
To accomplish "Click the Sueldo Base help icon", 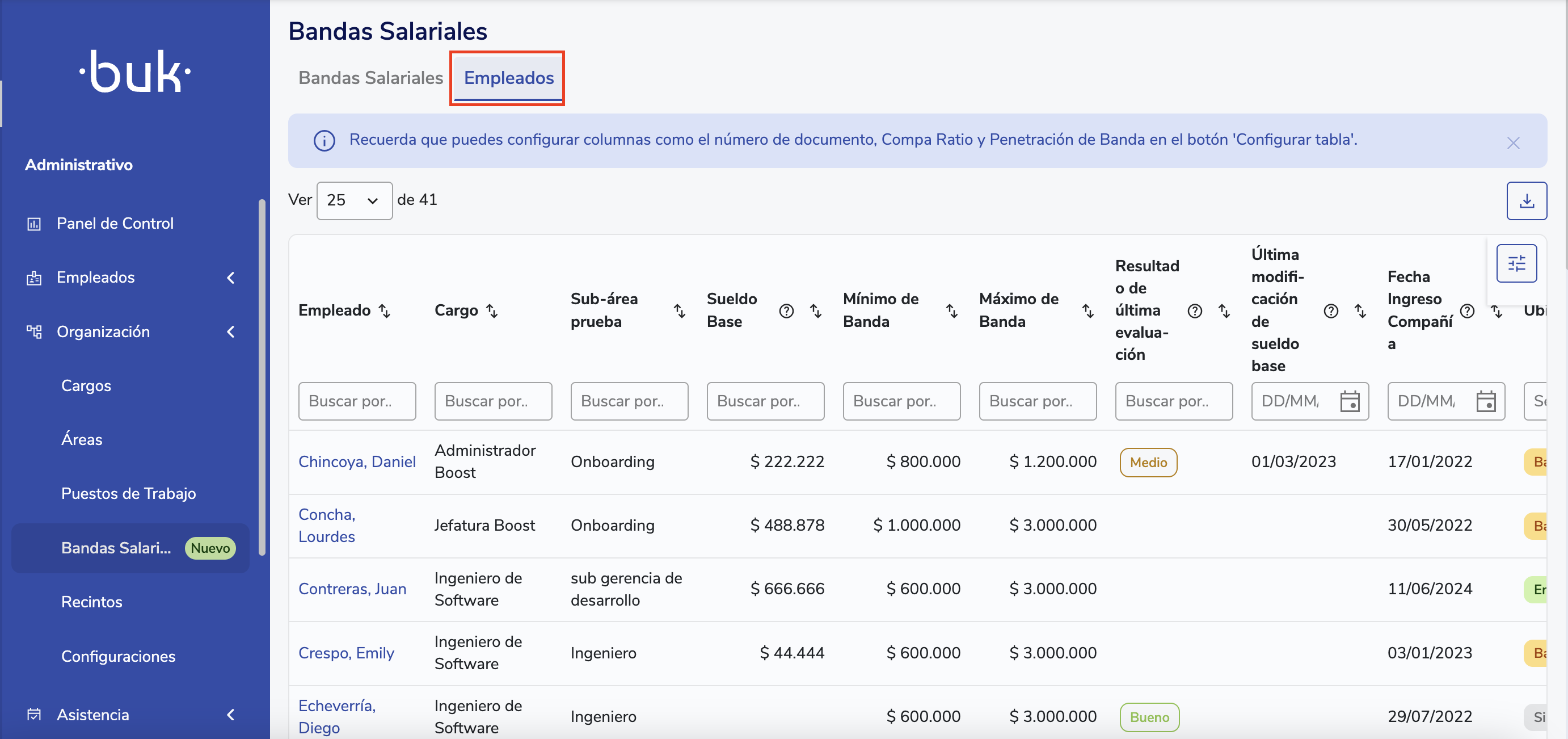I will tap(786, 310).
